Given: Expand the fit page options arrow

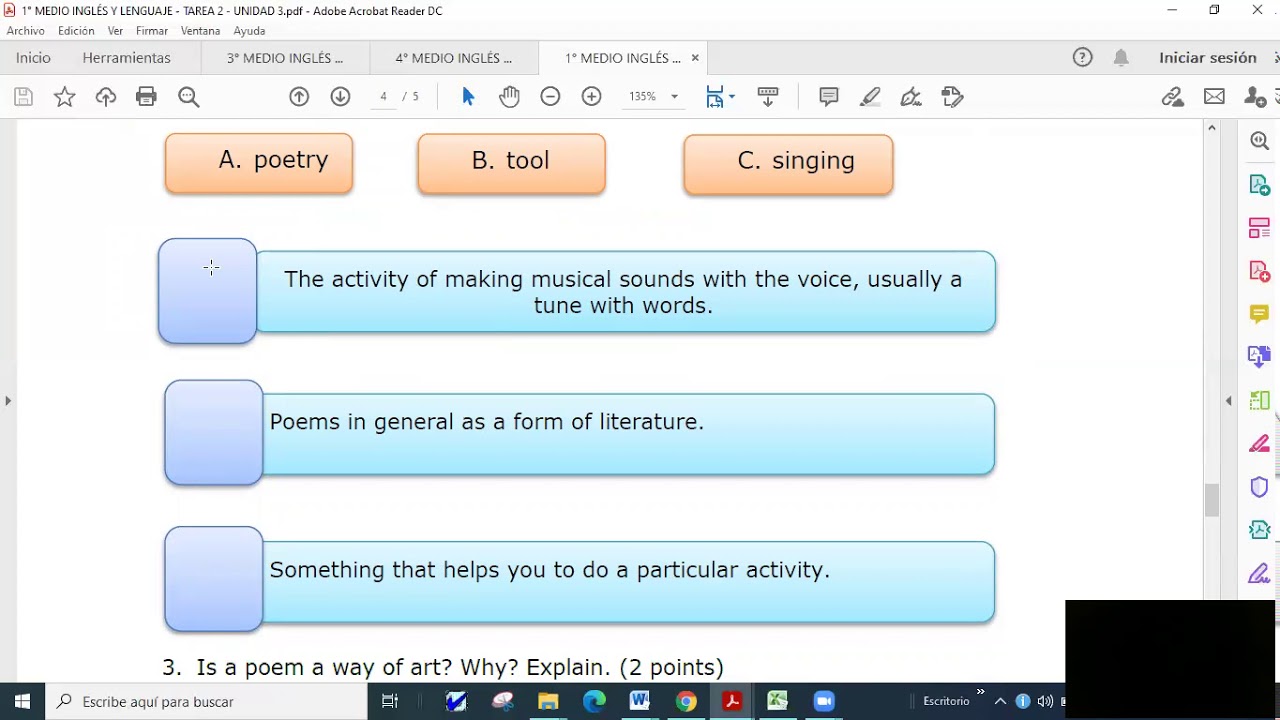Looking at the screenshot, I should pyautogui.click(x=732, y=97).
